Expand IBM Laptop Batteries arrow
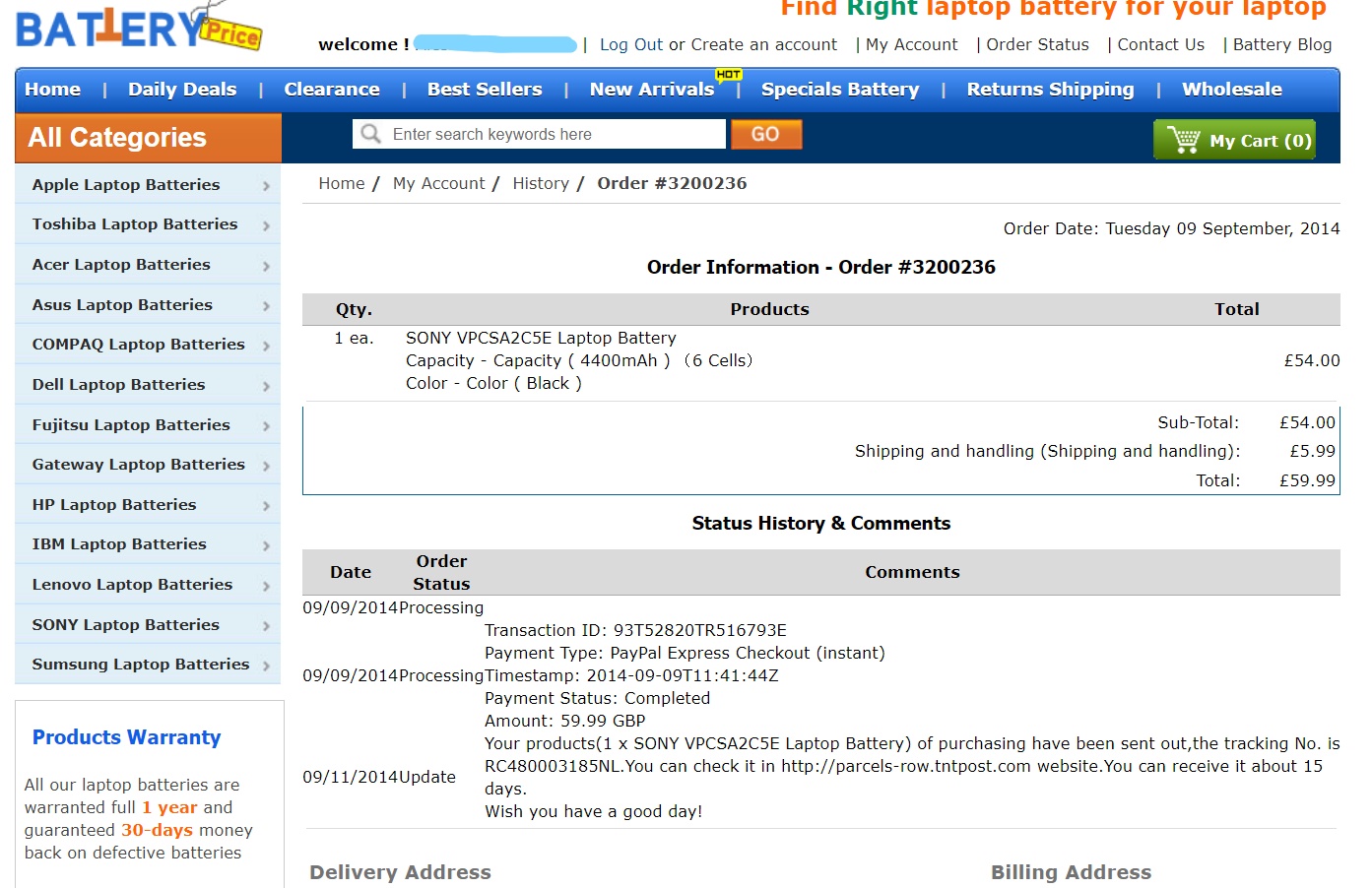The height and width of the screenshot is (888, 1372). point(266,545)
